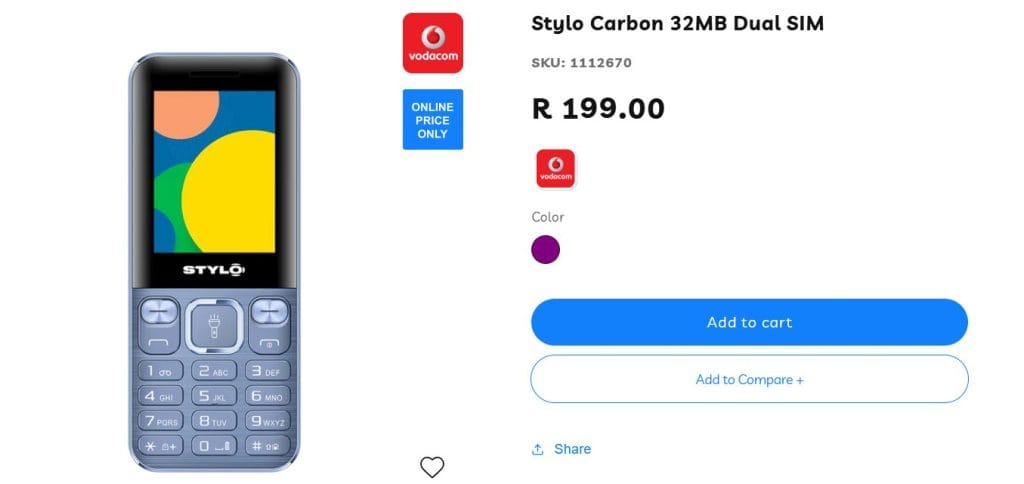The width and height of the screenshot is (1024, 484).
Task: Click the phone's colorful screen wallpaper
Action: (214, 171)
